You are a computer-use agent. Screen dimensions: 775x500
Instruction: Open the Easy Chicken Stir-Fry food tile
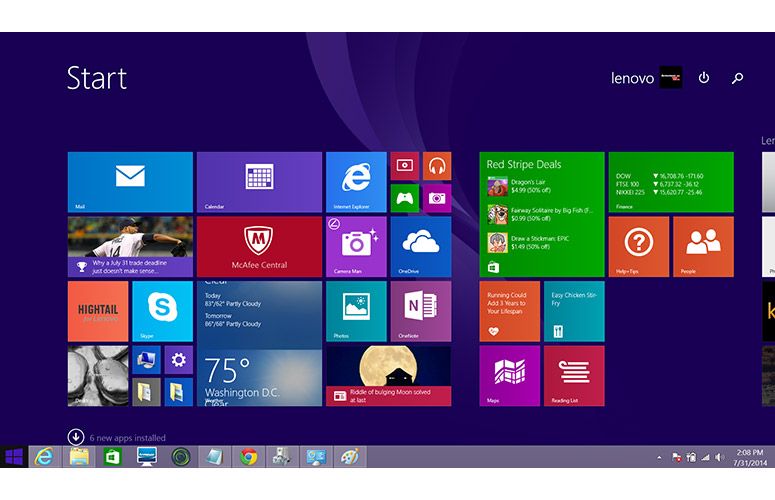[x=574, y=311]
